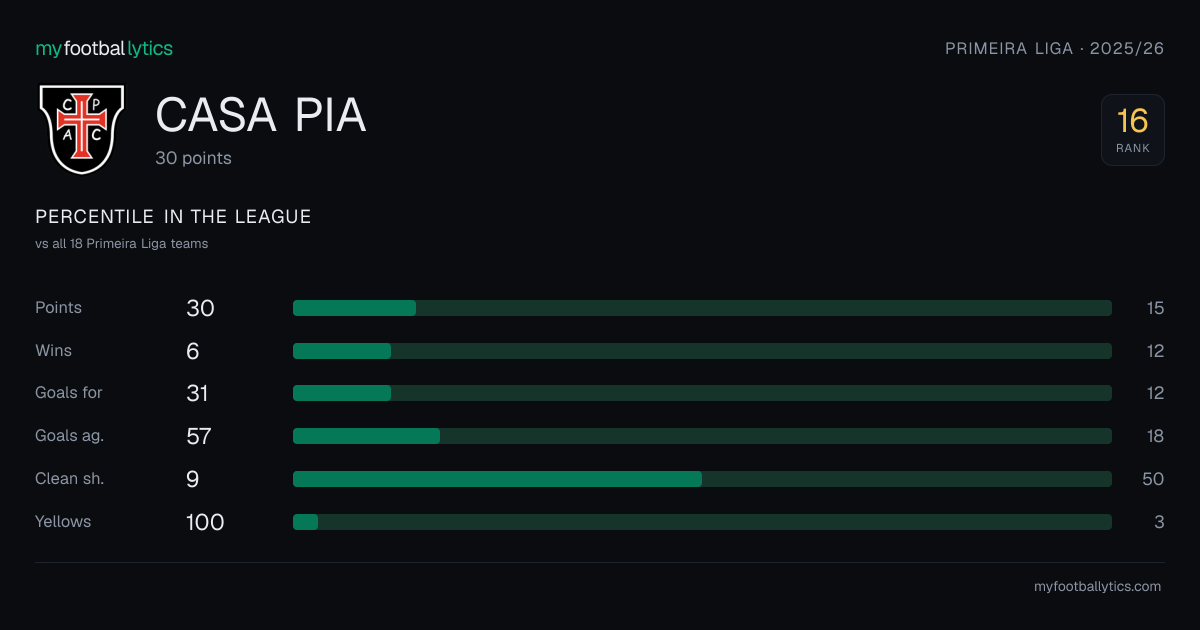Select the Wins percentile bar

(702, 351)
